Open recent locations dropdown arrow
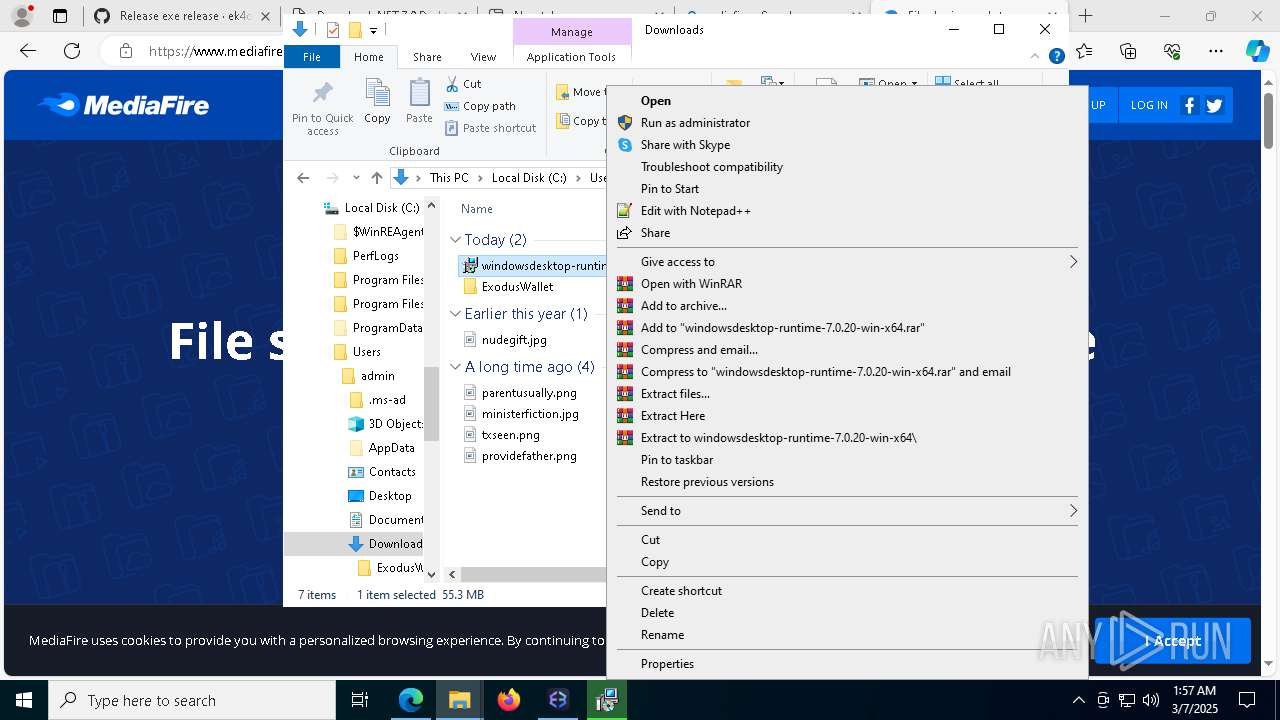The height and width of the screenshot is (720, 1280). pos(356,178)
